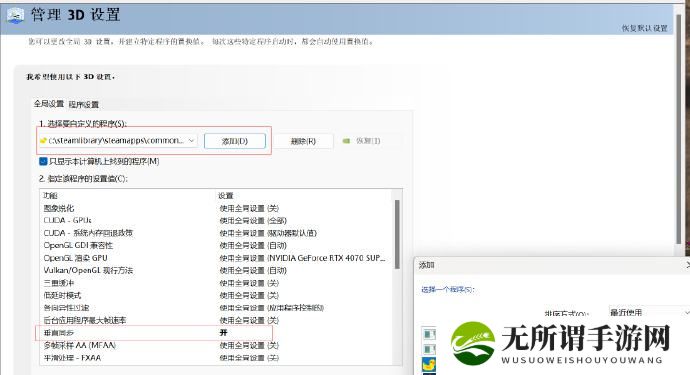
Task: Toggle 只显示本计算机上找到的程序(M) checkbox
Action: point(43,162)
